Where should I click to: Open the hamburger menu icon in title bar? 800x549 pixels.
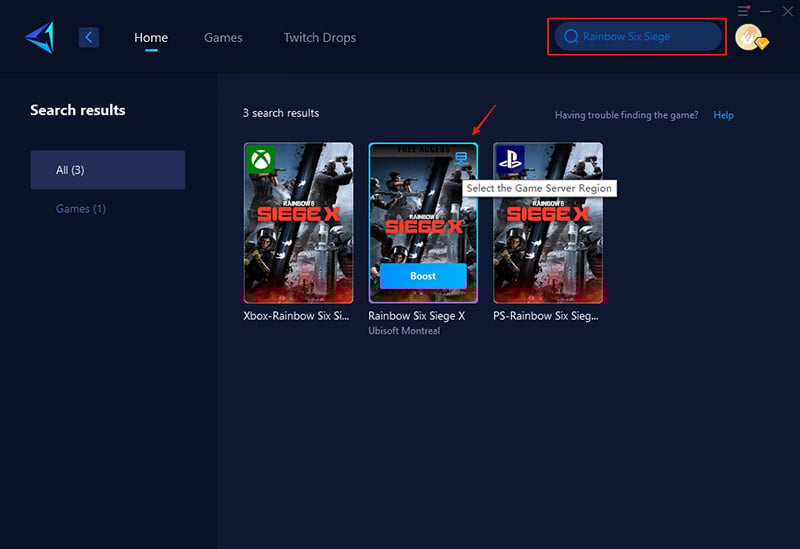pyautogui.click(x=743, y=11)
